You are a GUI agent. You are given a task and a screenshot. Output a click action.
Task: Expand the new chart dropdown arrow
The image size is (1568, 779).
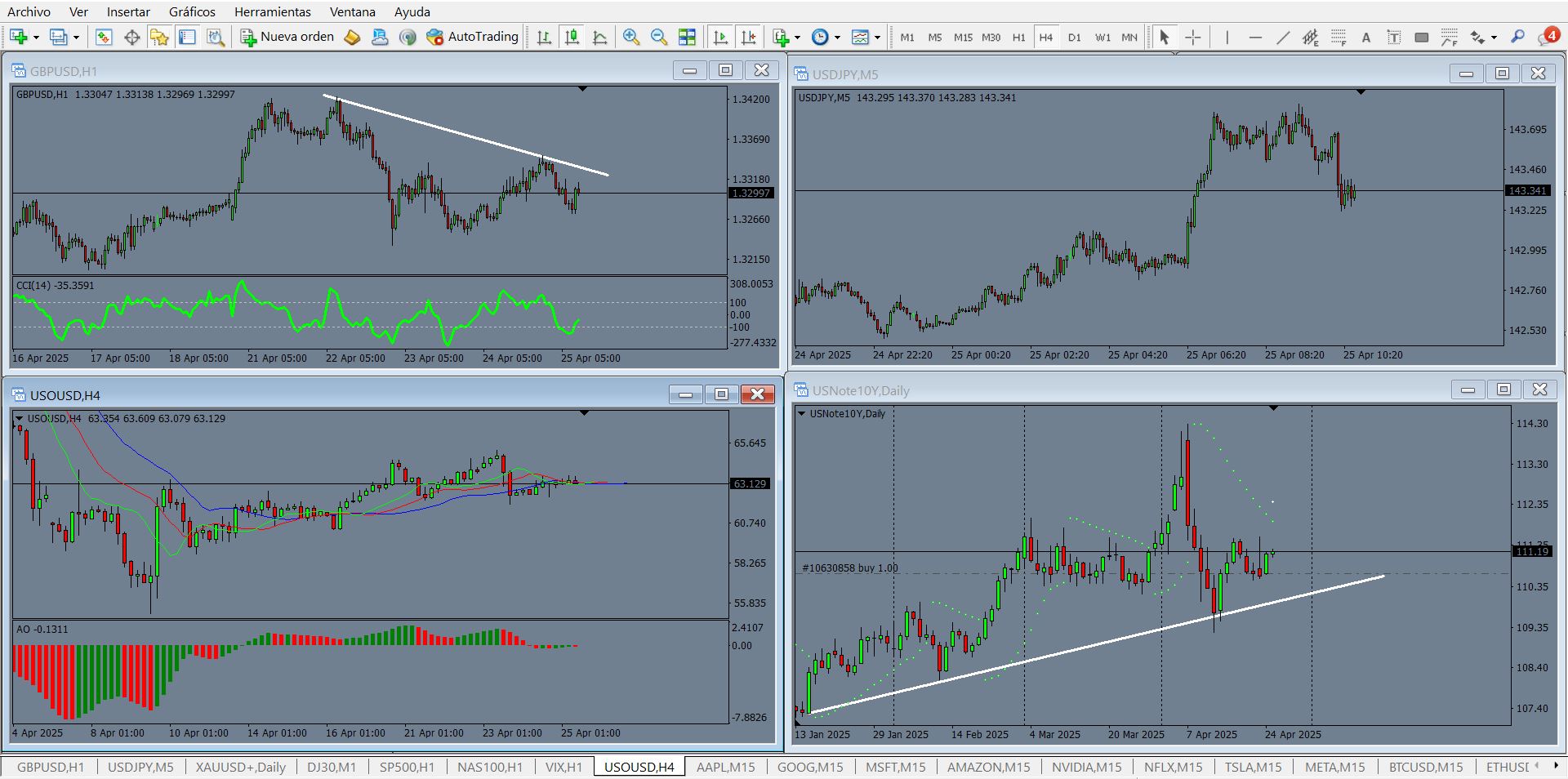point(35,38)
